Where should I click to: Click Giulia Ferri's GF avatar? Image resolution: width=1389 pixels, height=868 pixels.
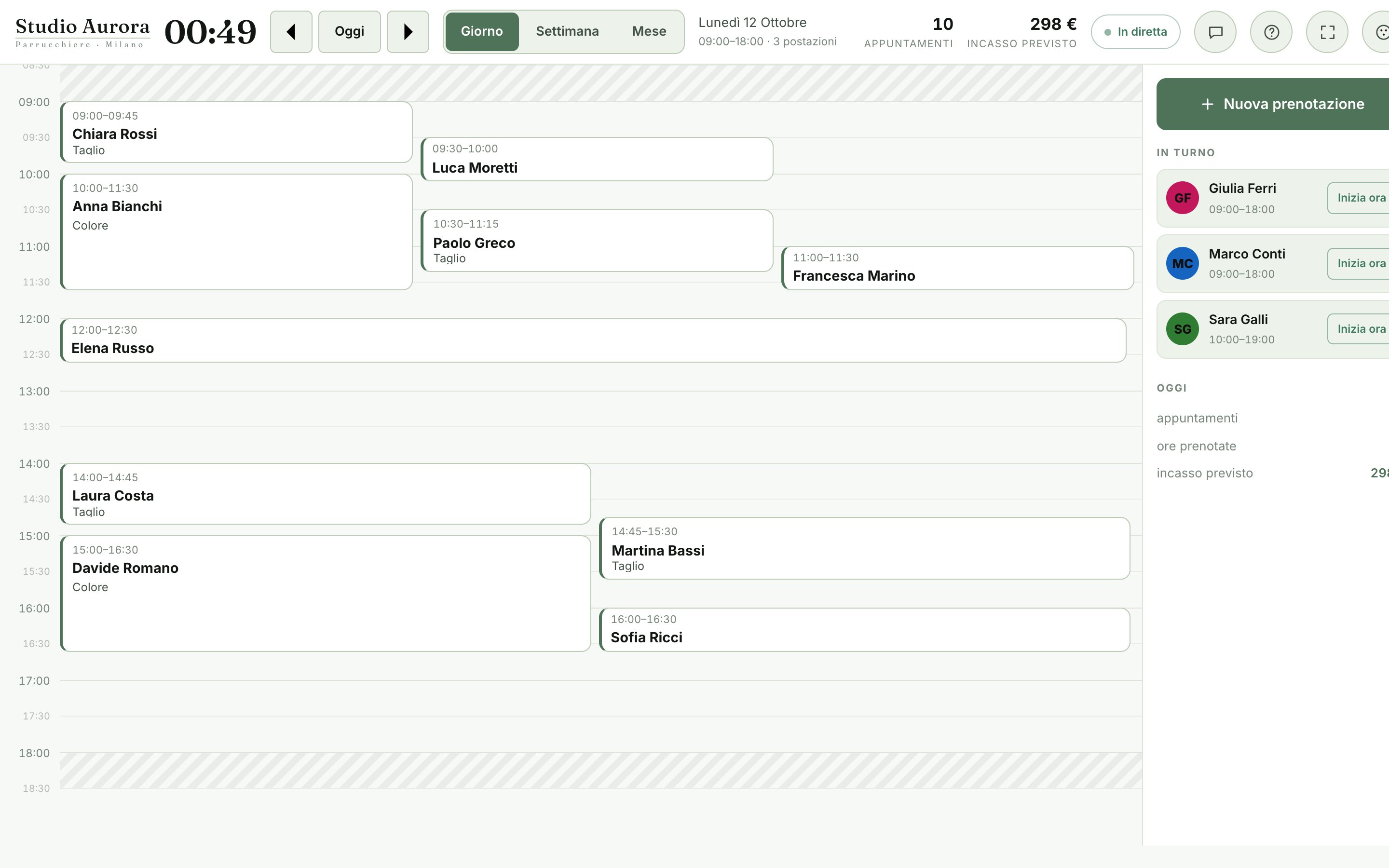(x=1183, y=198)
